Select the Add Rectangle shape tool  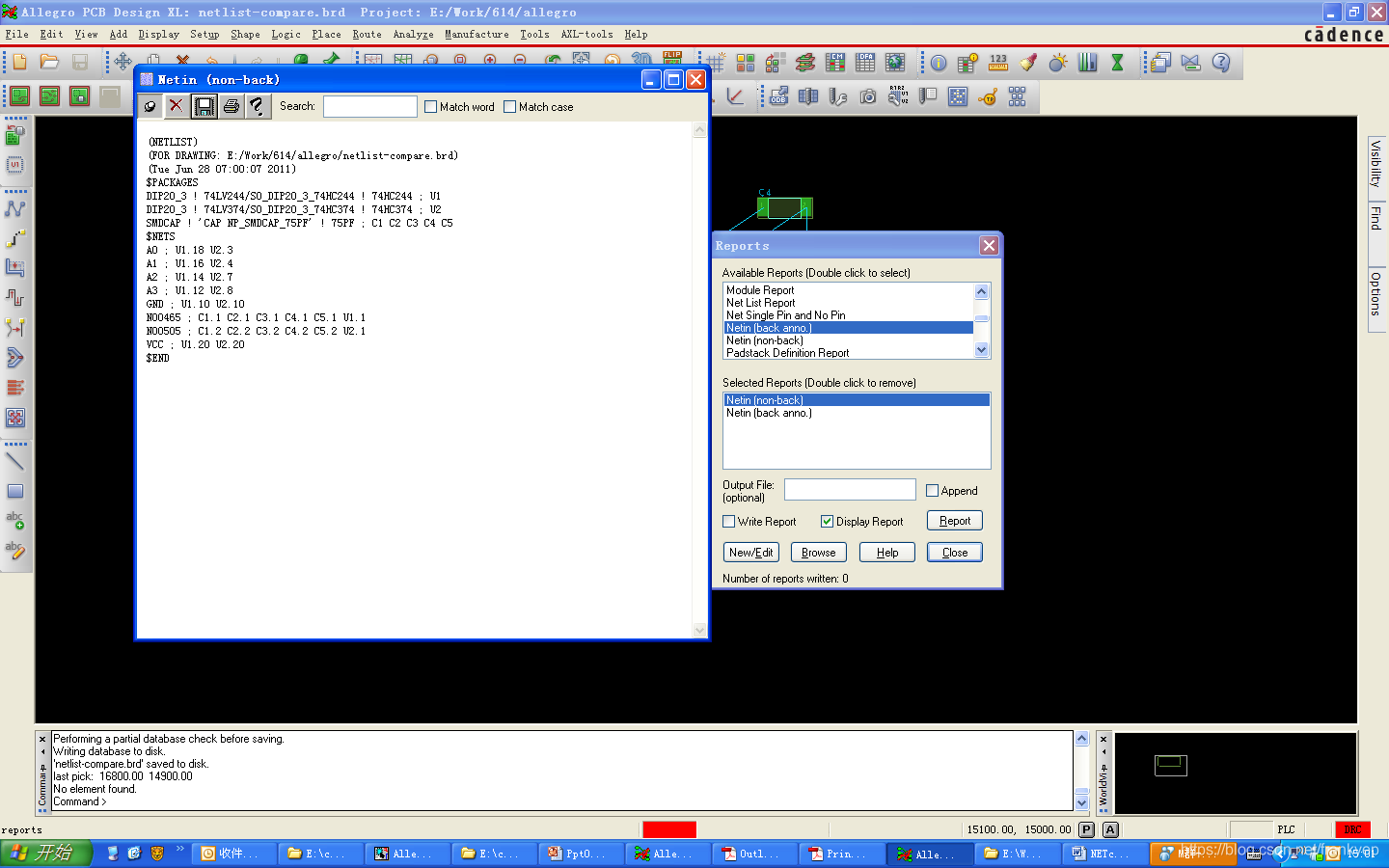point(14,492)
